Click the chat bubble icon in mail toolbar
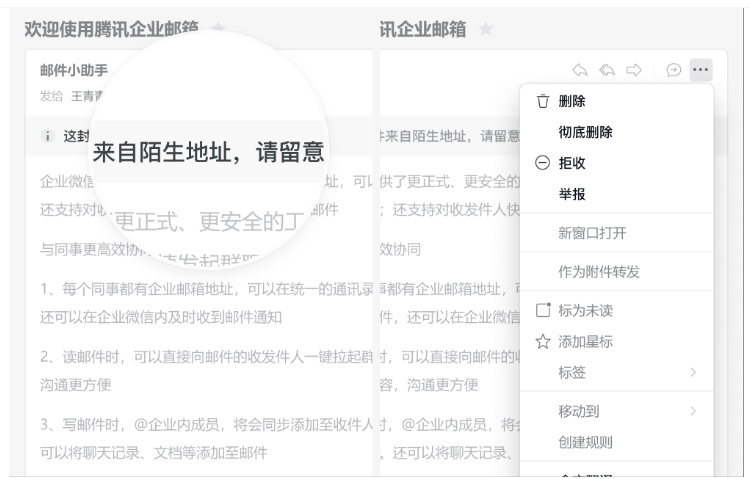 coord(673,70)
